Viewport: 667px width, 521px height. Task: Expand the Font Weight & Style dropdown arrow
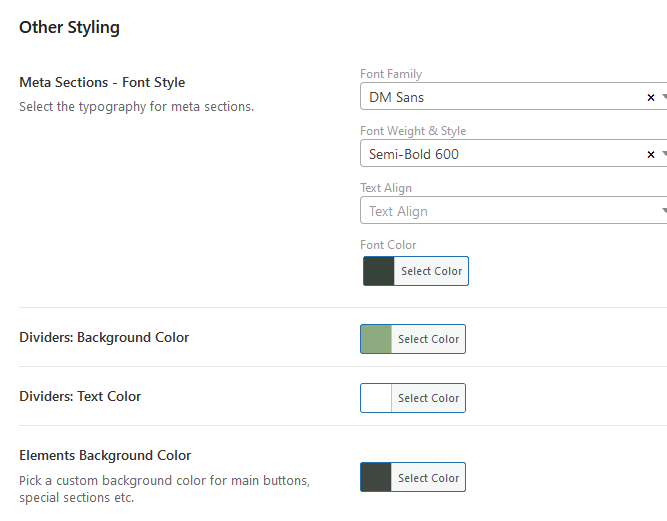(663, 154)
